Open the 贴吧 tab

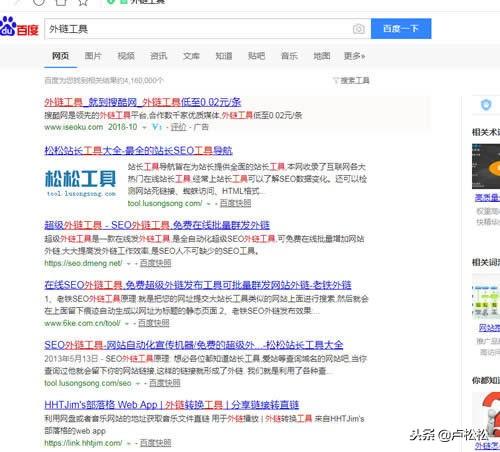click(257, 56)
